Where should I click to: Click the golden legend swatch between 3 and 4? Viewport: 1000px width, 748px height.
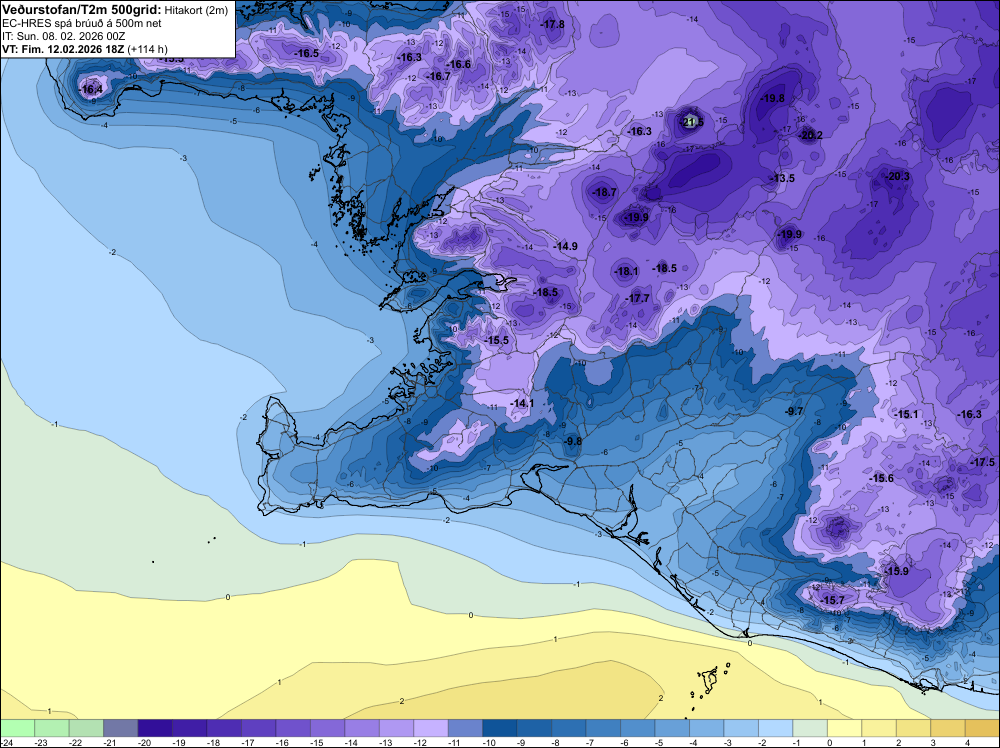(947, 728)
